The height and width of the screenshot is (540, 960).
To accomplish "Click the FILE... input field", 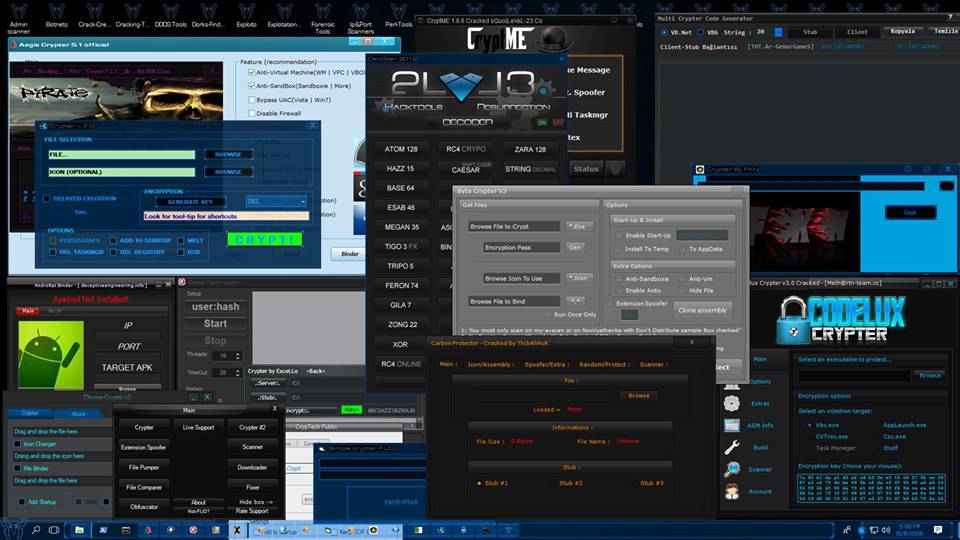I will click(122, 155).
